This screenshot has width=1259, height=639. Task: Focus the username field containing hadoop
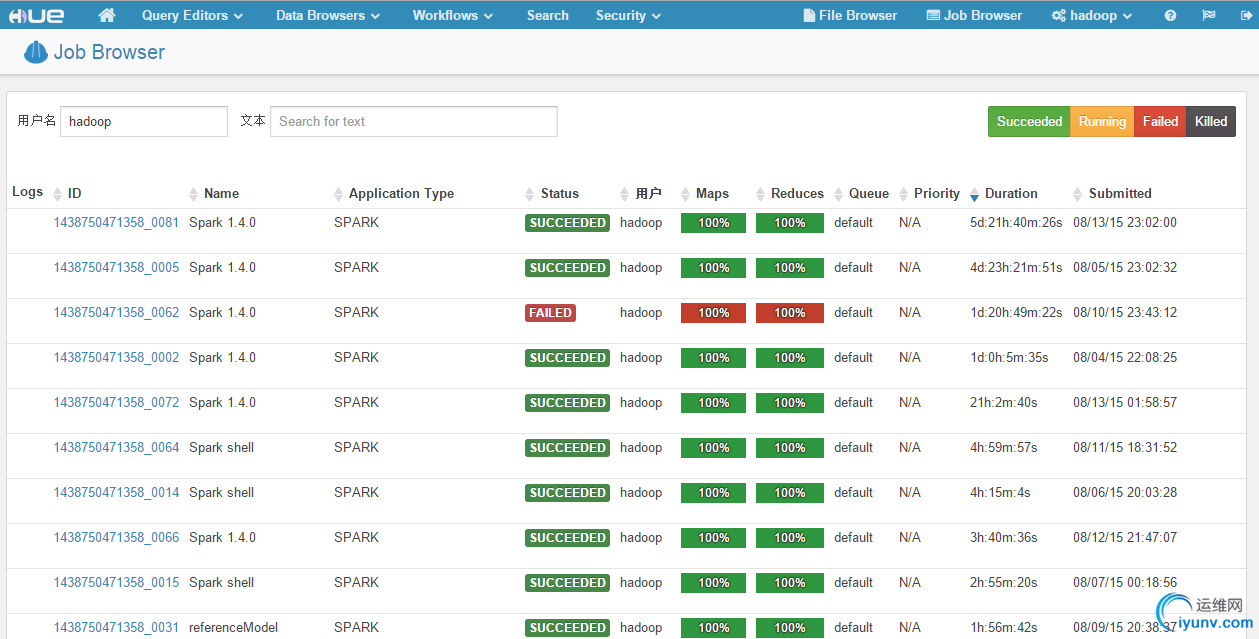[144, 121]
